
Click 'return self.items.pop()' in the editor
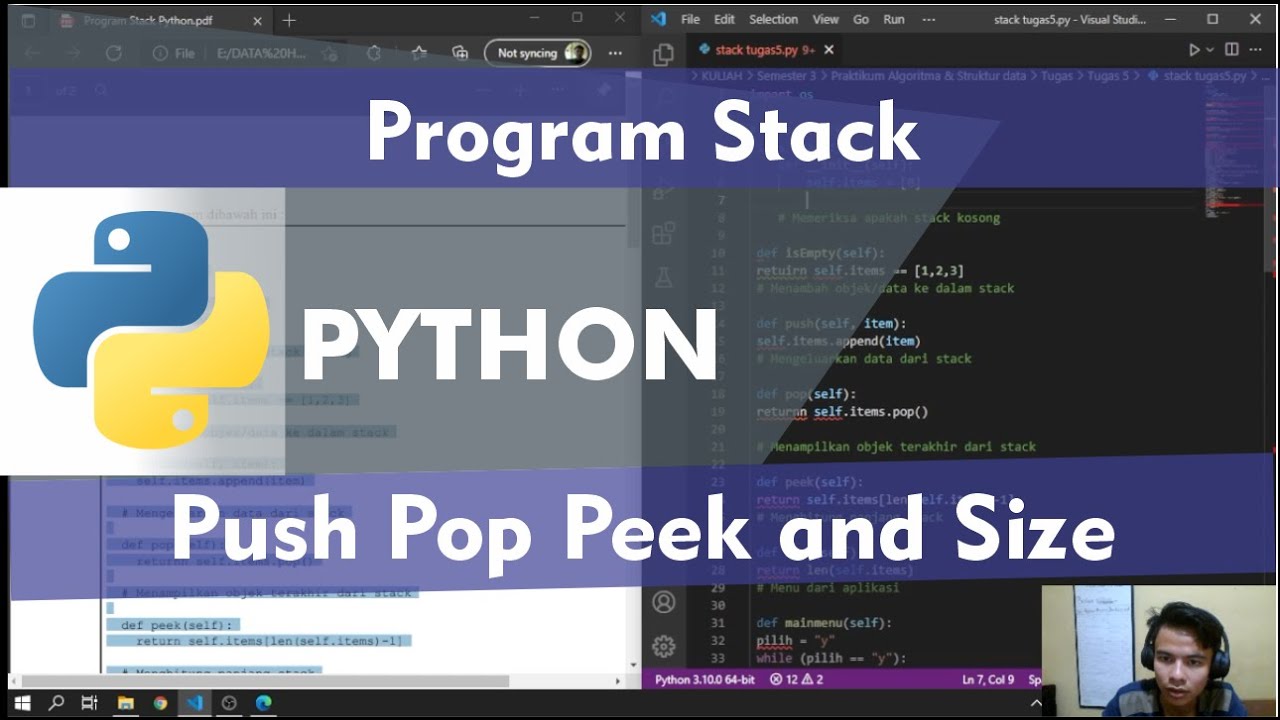click(842, 411)
